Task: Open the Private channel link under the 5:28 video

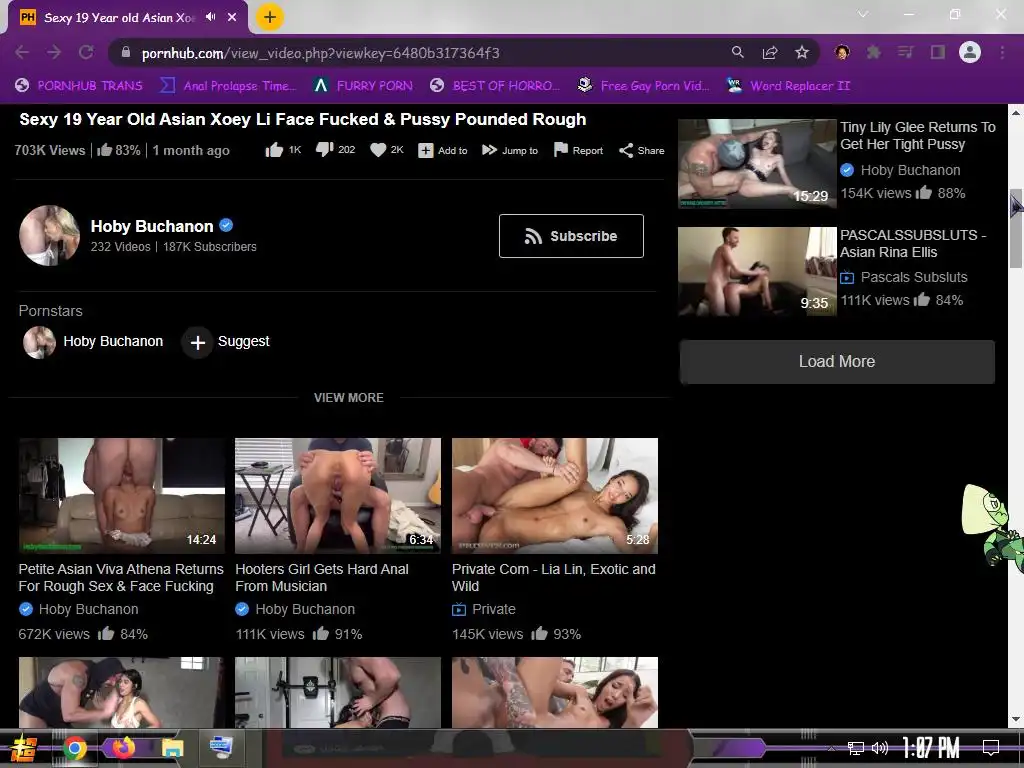Action: coord(494,609)
